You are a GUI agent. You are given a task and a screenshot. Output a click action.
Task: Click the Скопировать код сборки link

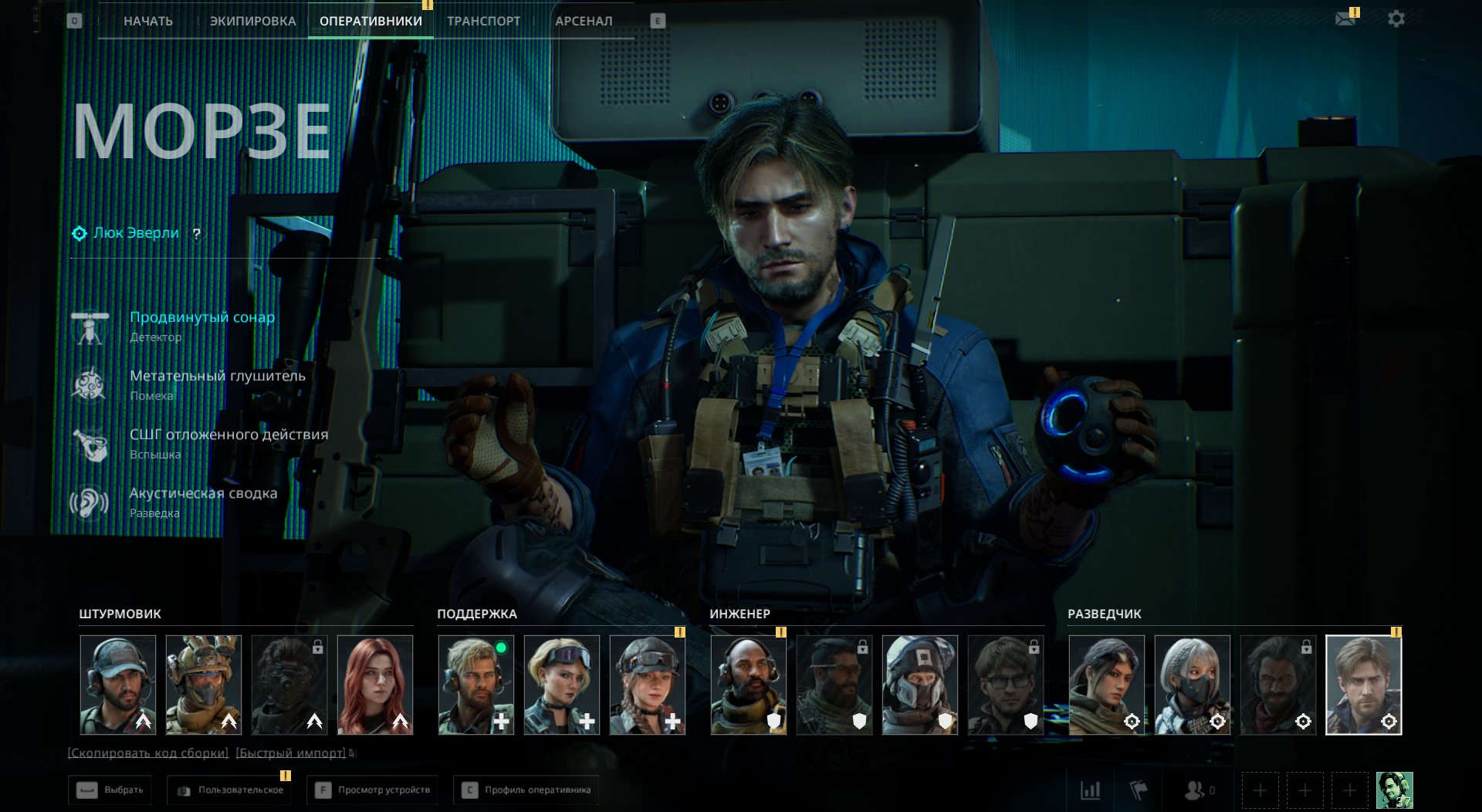coord(148,753)
